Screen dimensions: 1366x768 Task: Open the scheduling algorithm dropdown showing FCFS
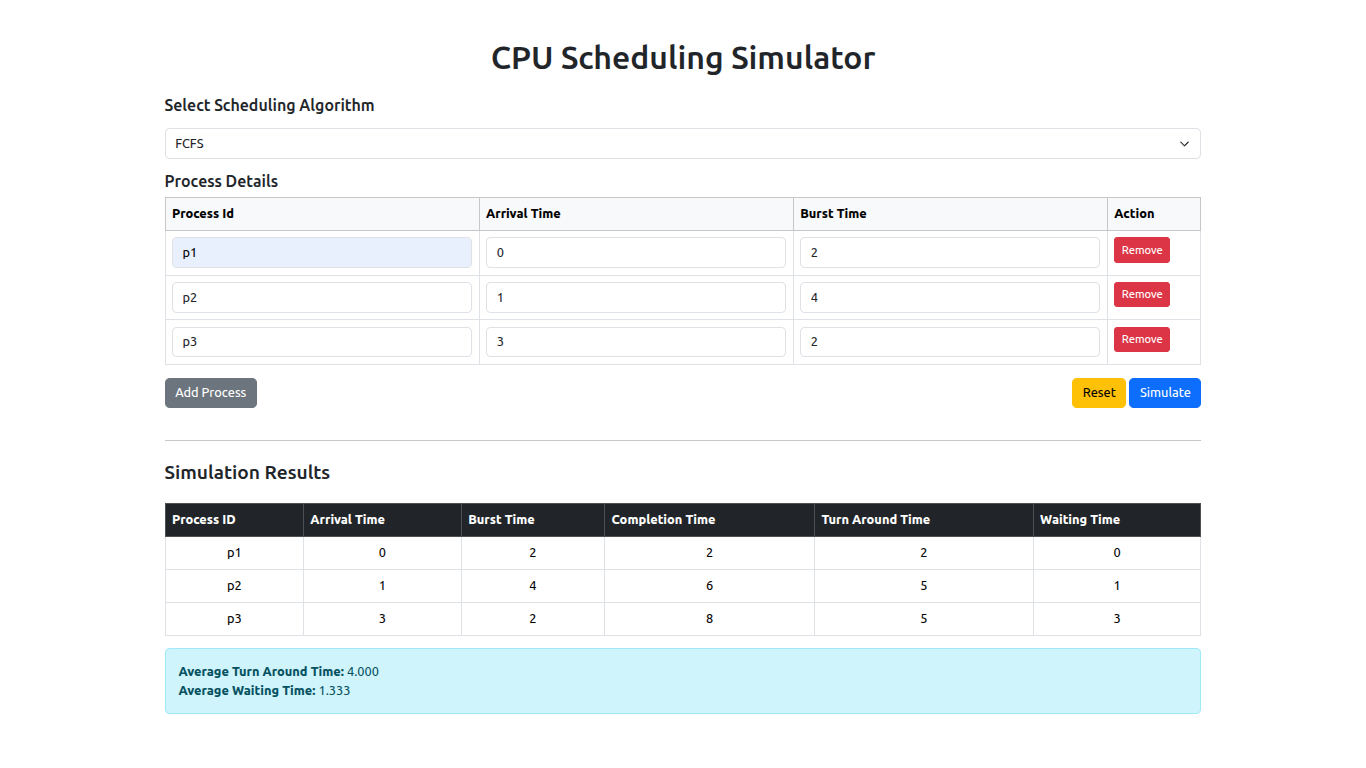682,143
